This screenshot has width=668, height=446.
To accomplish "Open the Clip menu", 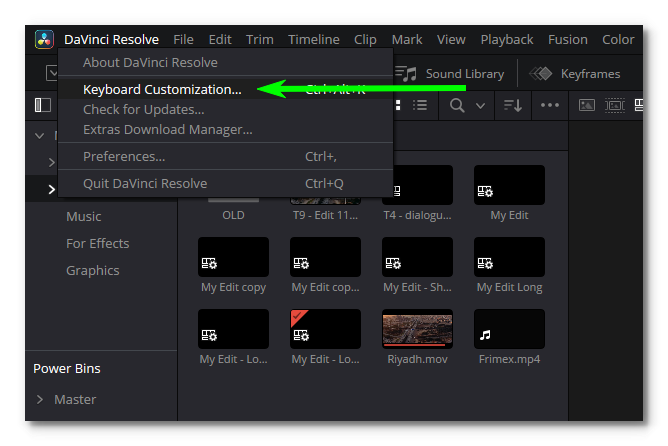I will 365,40.
